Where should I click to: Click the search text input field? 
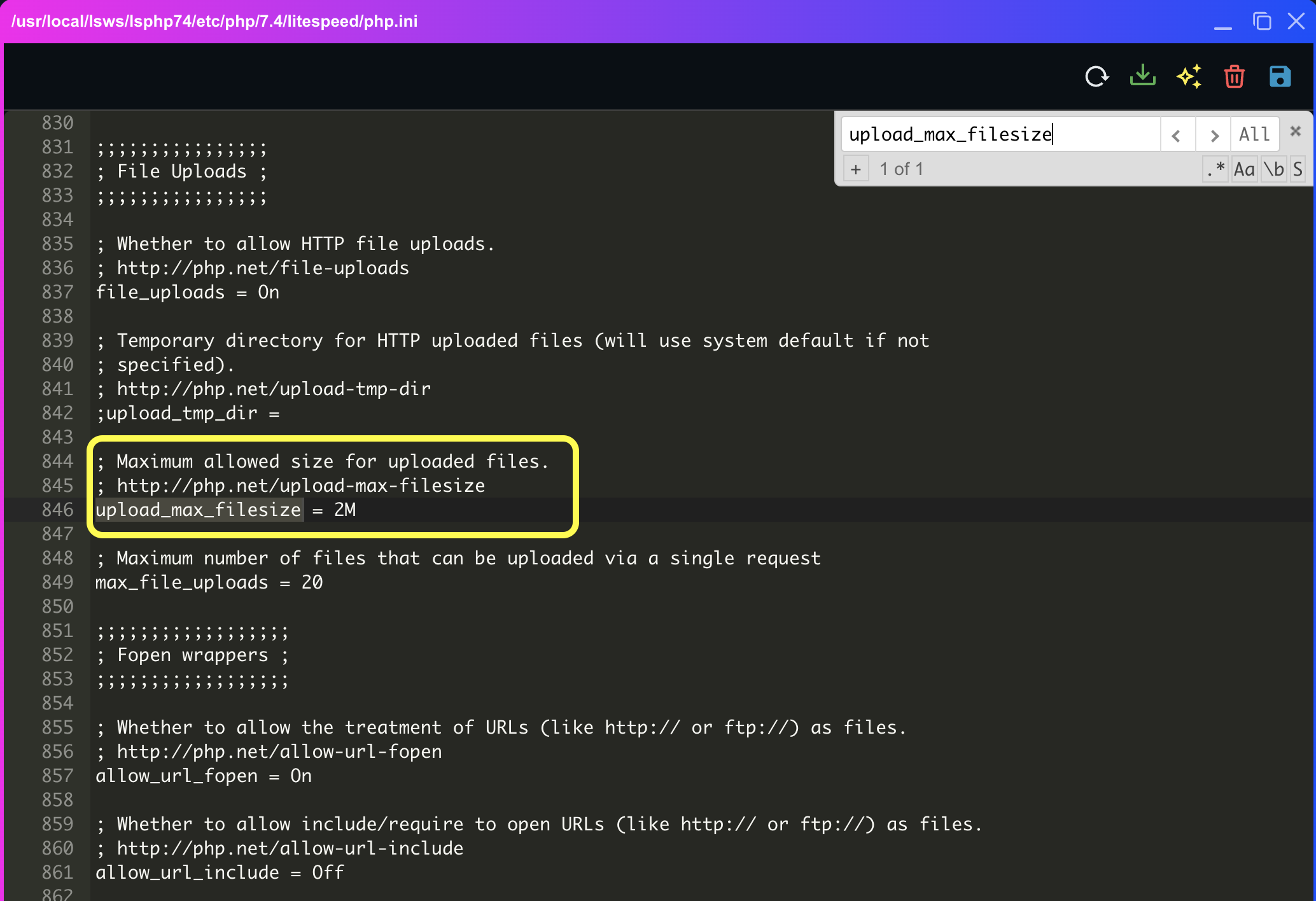(999, 134)
